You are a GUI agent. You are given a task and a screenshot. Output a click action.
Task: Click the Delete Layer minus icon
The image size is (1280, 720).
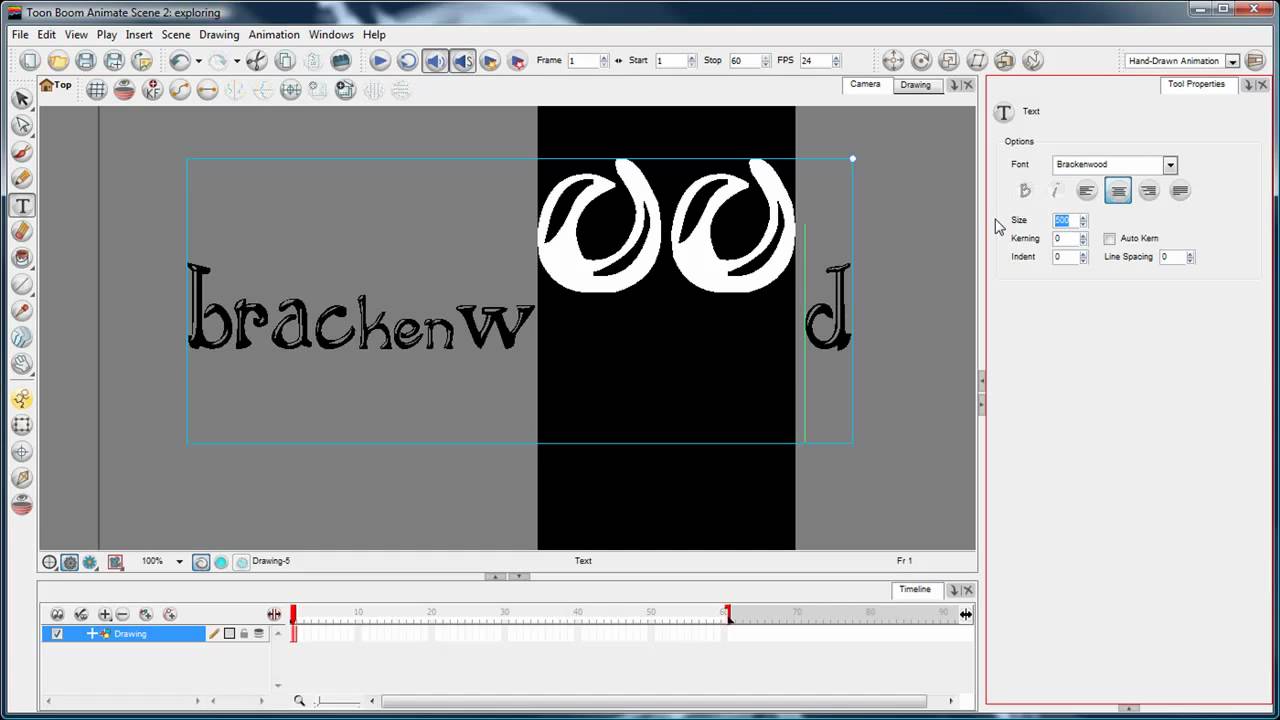point(122,615)
